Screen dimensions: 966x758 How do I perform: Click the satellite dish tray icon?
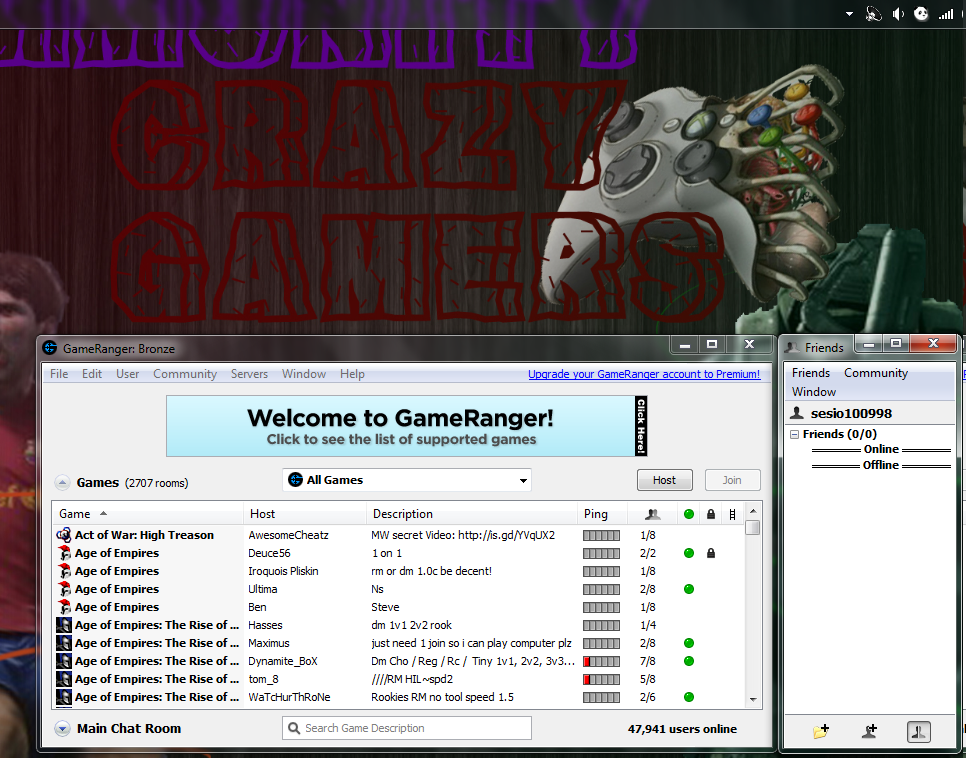pos(873,14)
